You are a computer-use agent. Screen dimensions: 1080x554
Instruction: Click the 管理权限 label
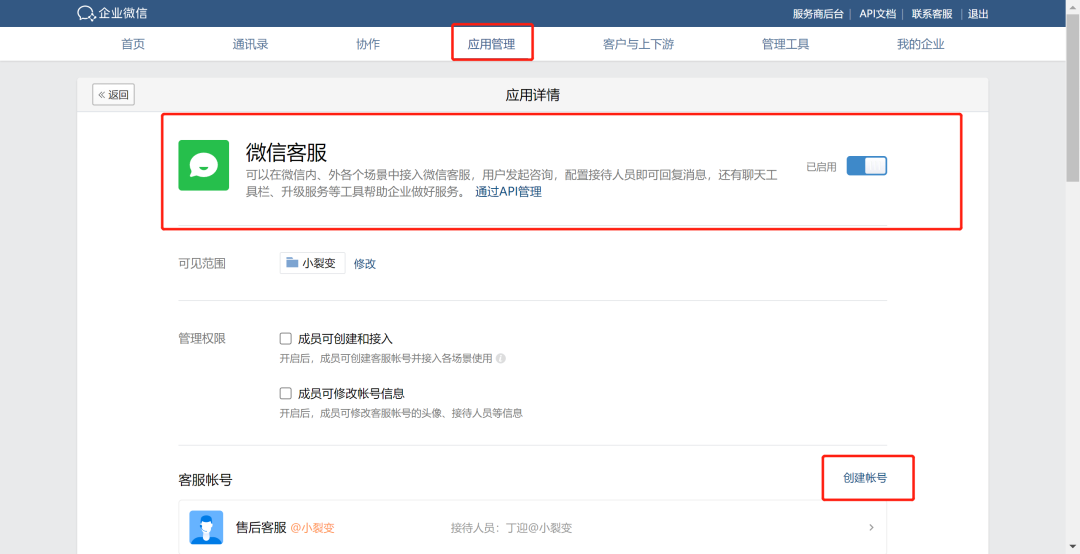(x=202, y=338)
